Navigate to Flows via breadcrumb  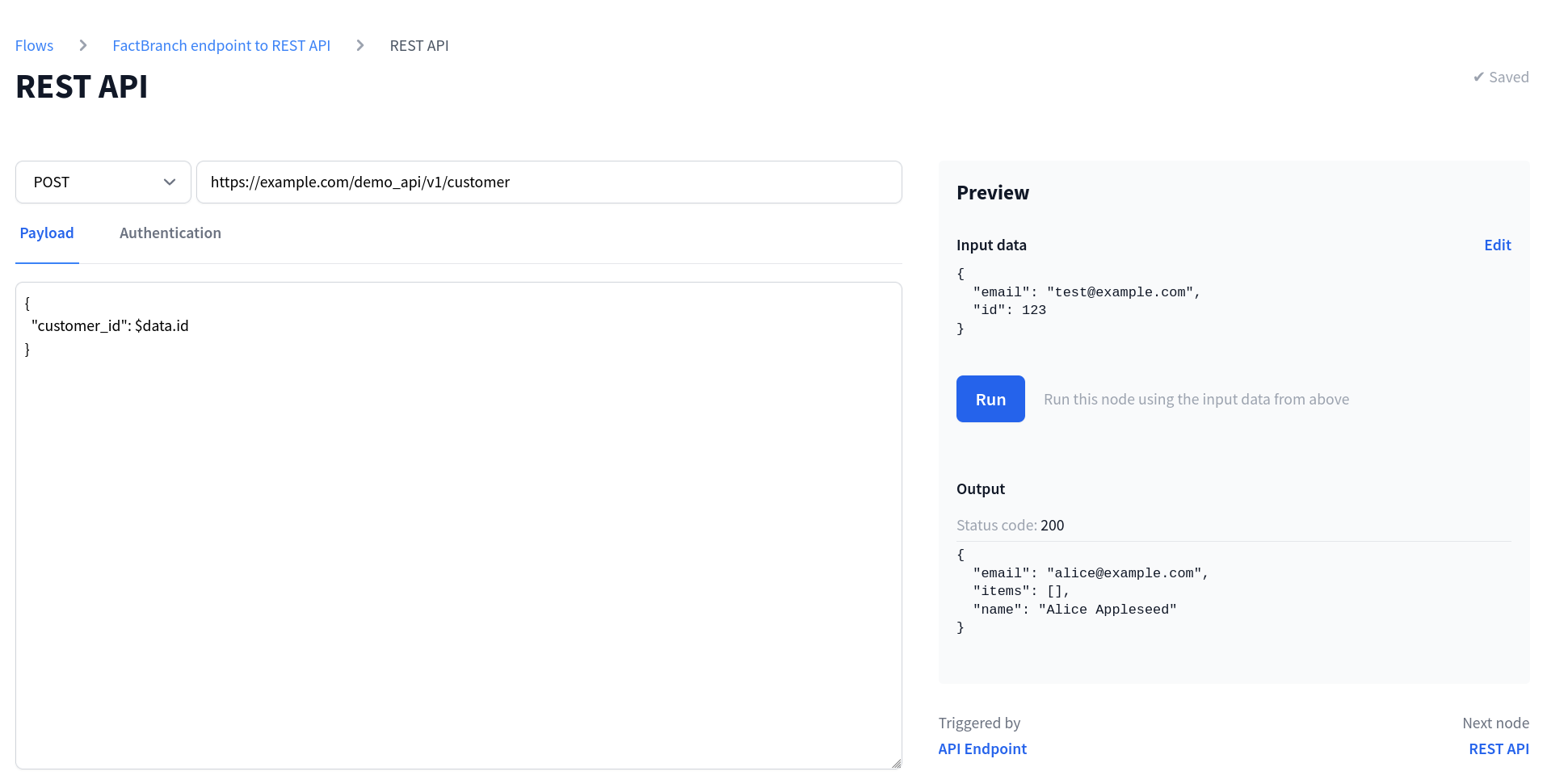[x=33, y=45]
